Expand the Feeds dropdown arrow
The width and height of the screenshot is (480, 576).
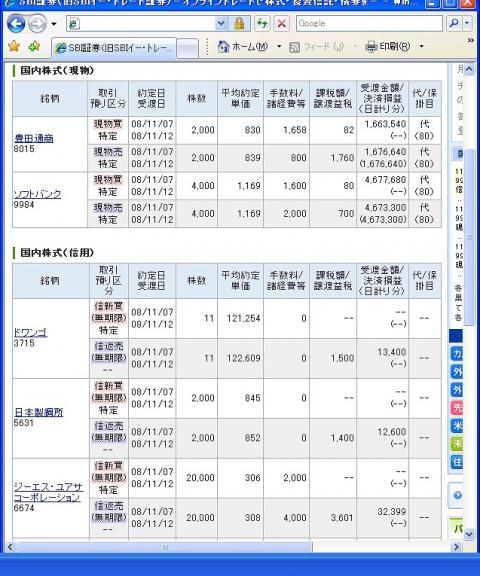[355, 47]
